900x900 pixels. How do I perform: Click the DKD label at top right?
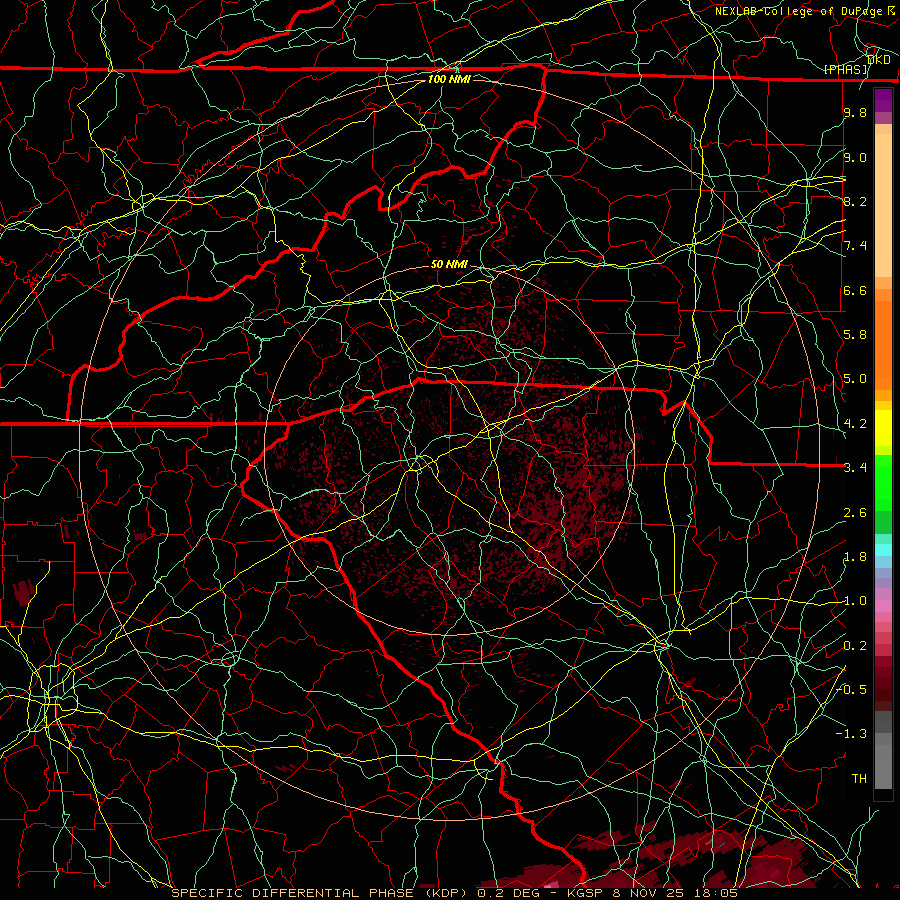coord(879,60)
